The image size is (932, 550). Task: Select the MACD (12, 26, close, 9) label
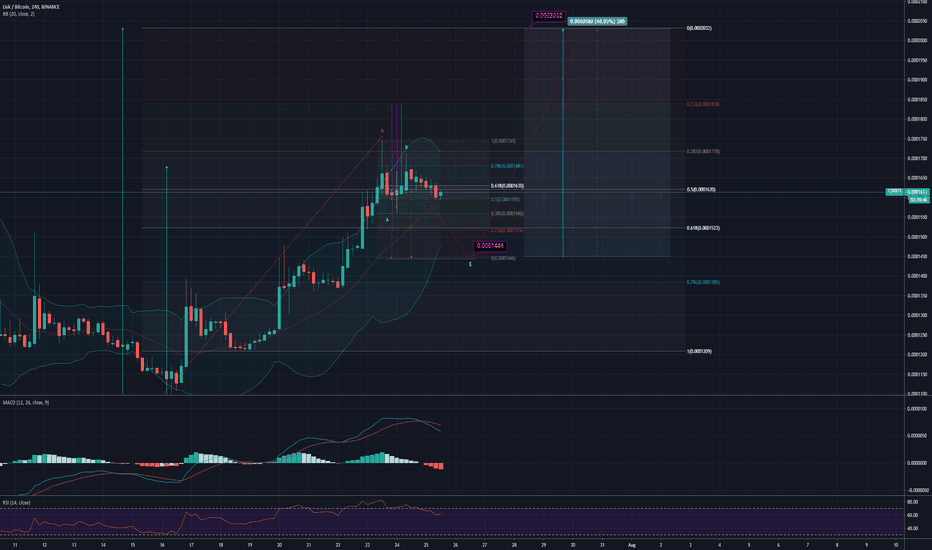tap(26, 403)
